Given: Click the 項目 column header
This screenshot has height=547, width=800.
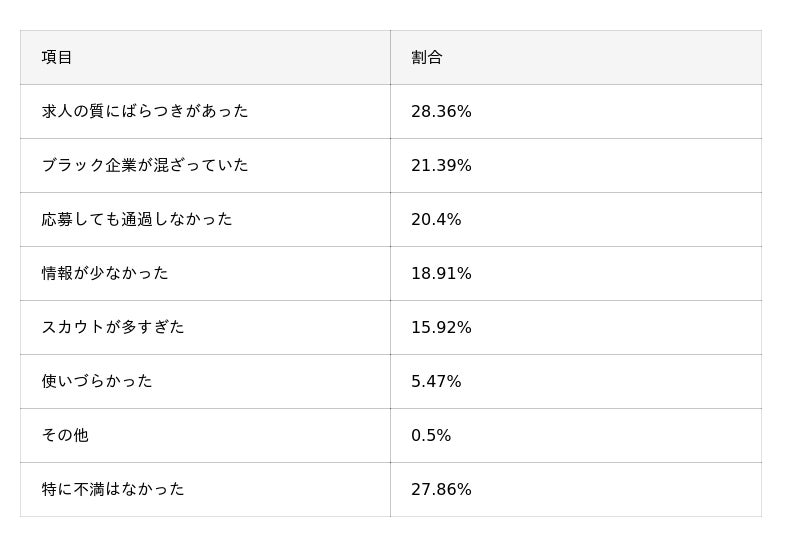Looking at the screenshot, I should pyautogui.click(x=57, y=58).
